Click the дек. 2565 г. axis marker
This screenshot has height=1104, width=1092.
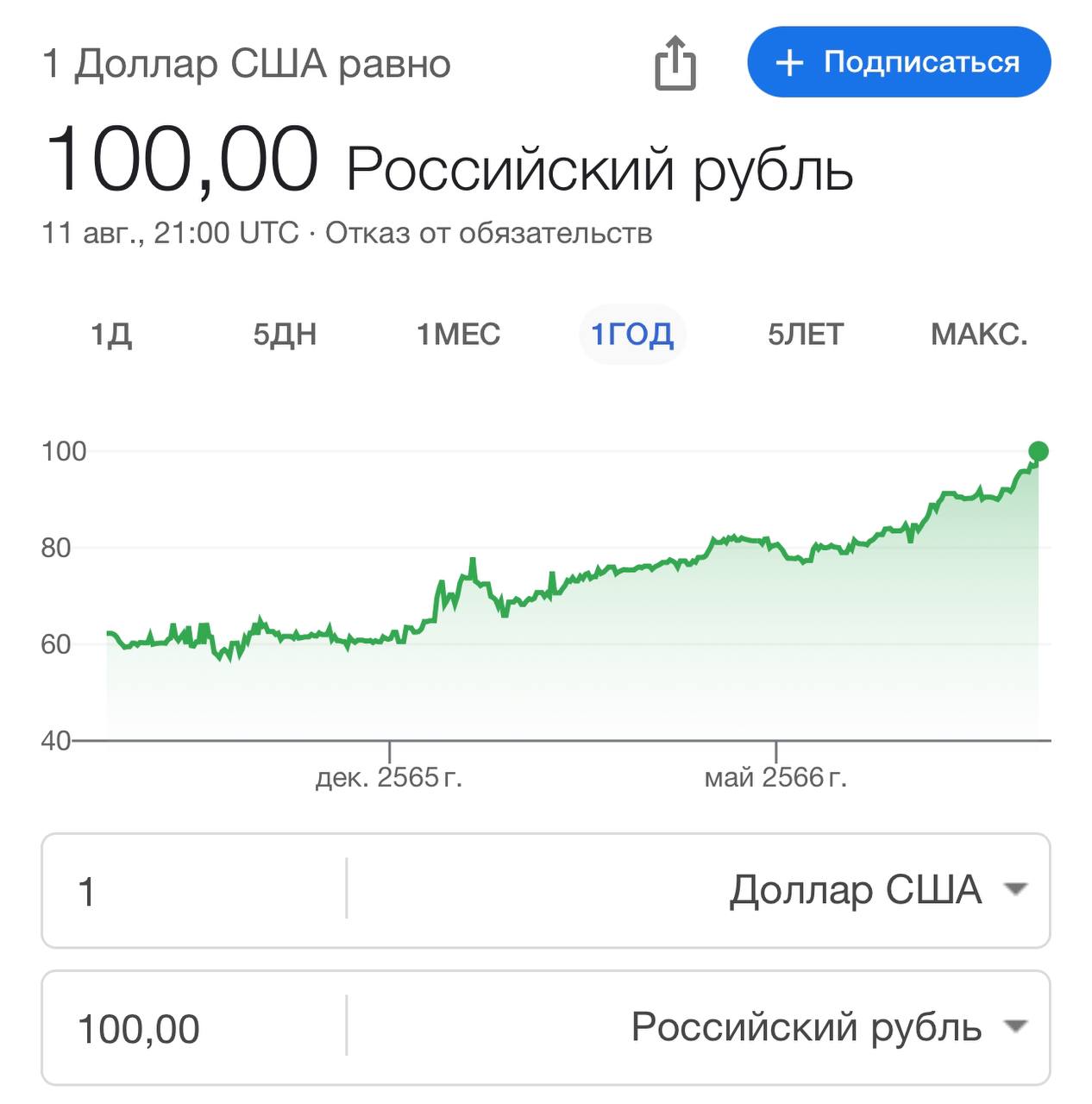(389, 777)
